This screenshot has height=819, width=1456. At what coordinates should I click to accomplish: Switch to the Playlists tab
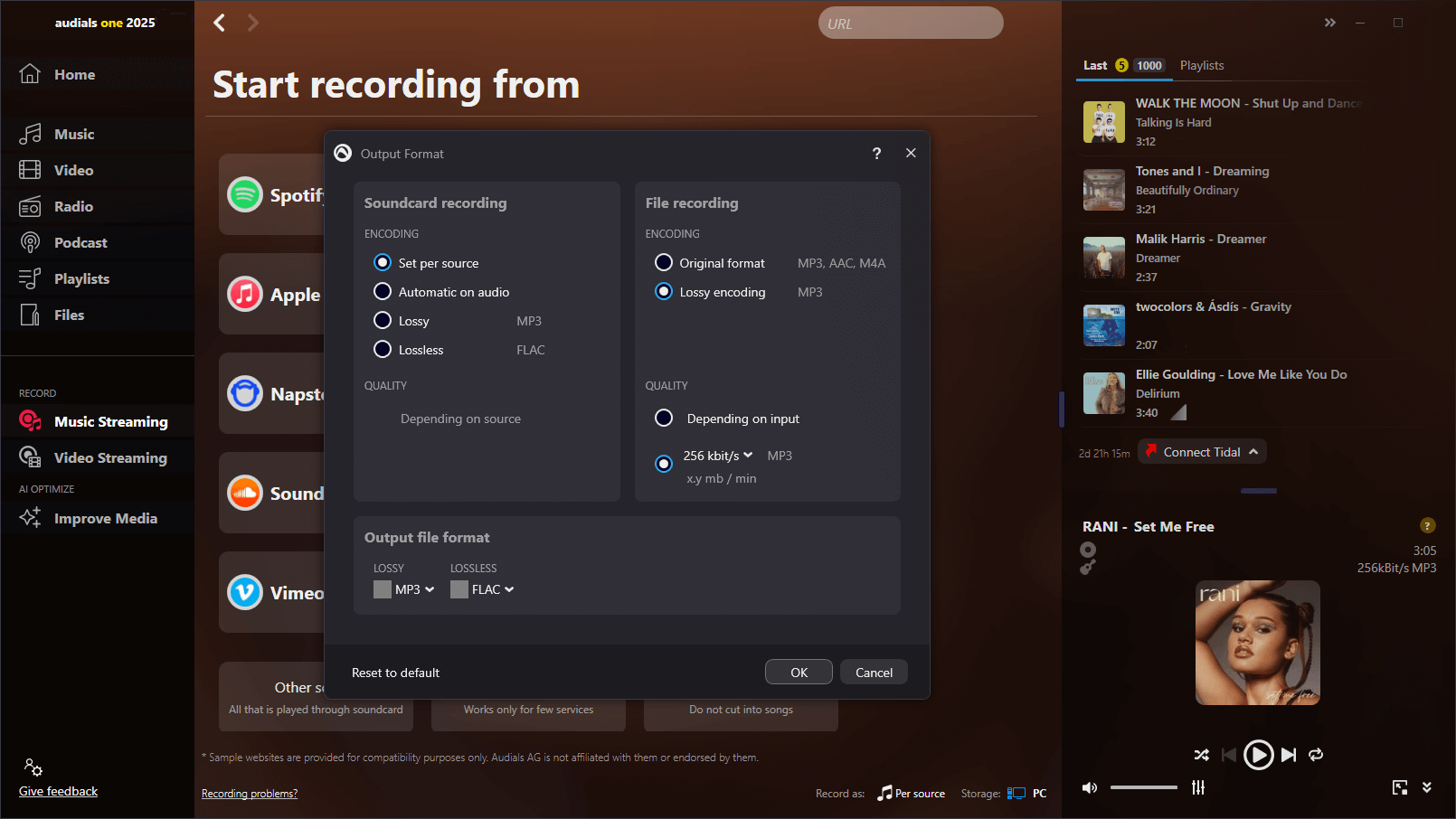(x=1202, y=65)
